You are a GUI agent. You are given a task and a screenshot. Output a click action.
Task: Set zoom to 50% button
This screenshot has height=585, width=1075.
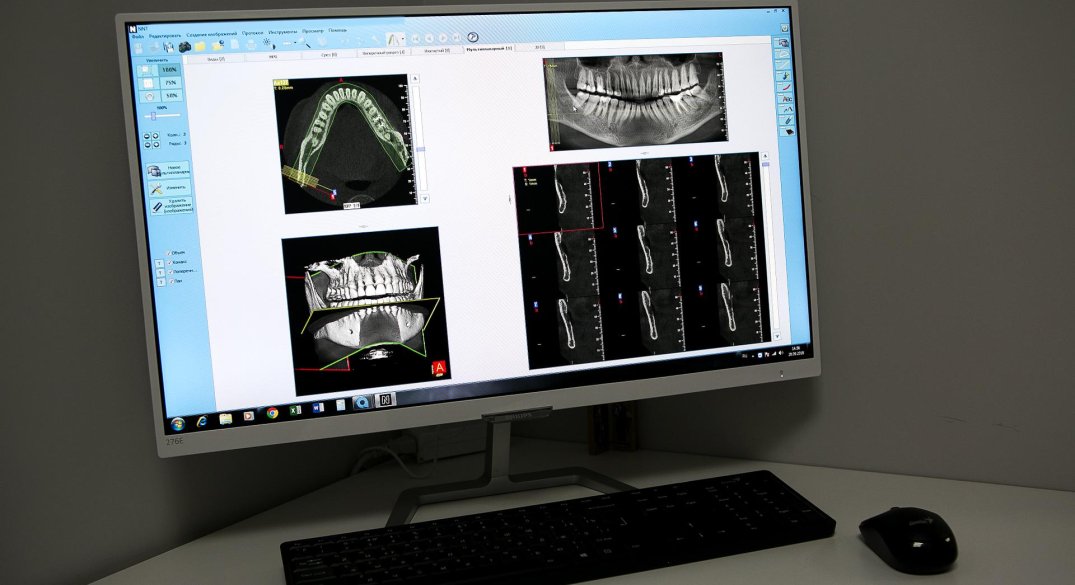coord(171,96)
